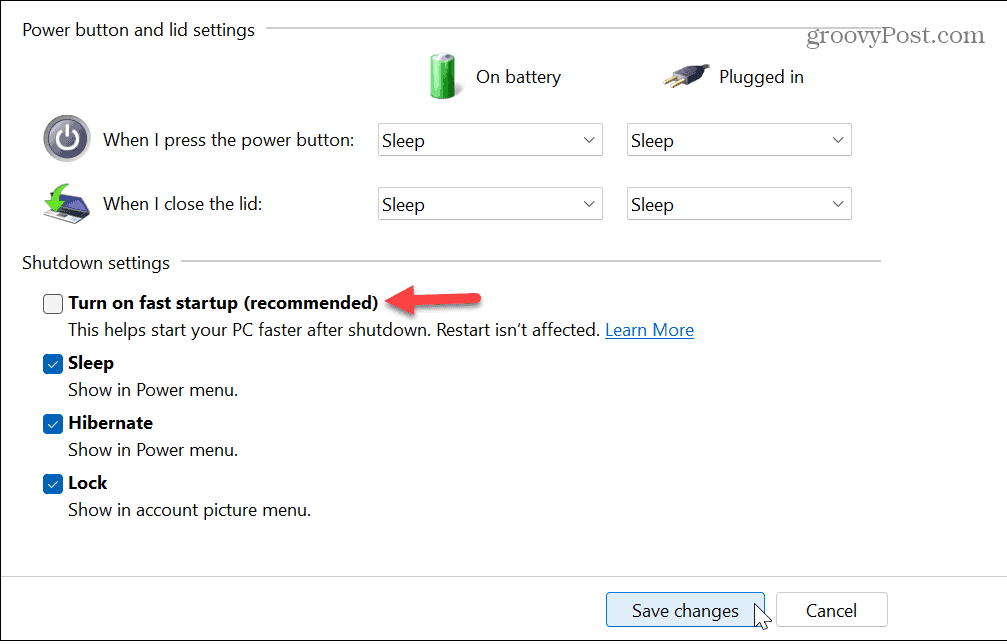Image resolution: width=1007 pixels, height=644 pixels.
Task: Open the Learn More link
Action: (x=649, y=330)
